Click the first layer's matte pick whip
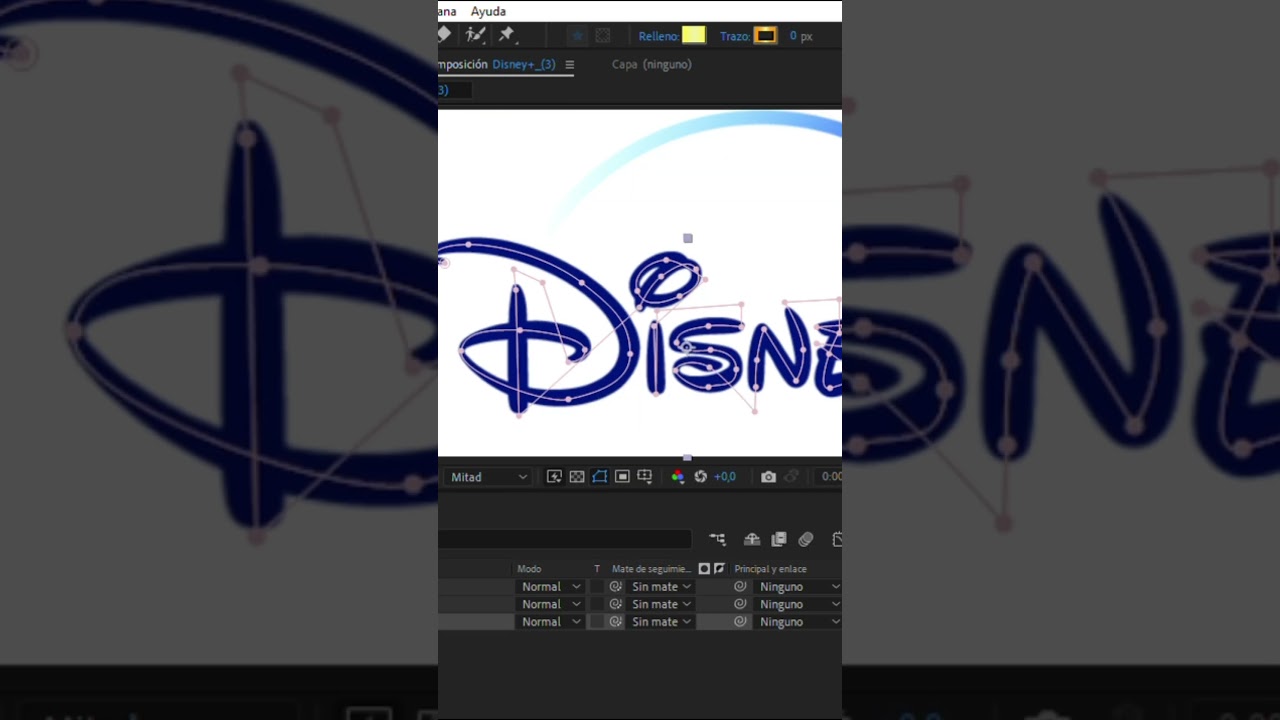 click(x=616, y=587)
